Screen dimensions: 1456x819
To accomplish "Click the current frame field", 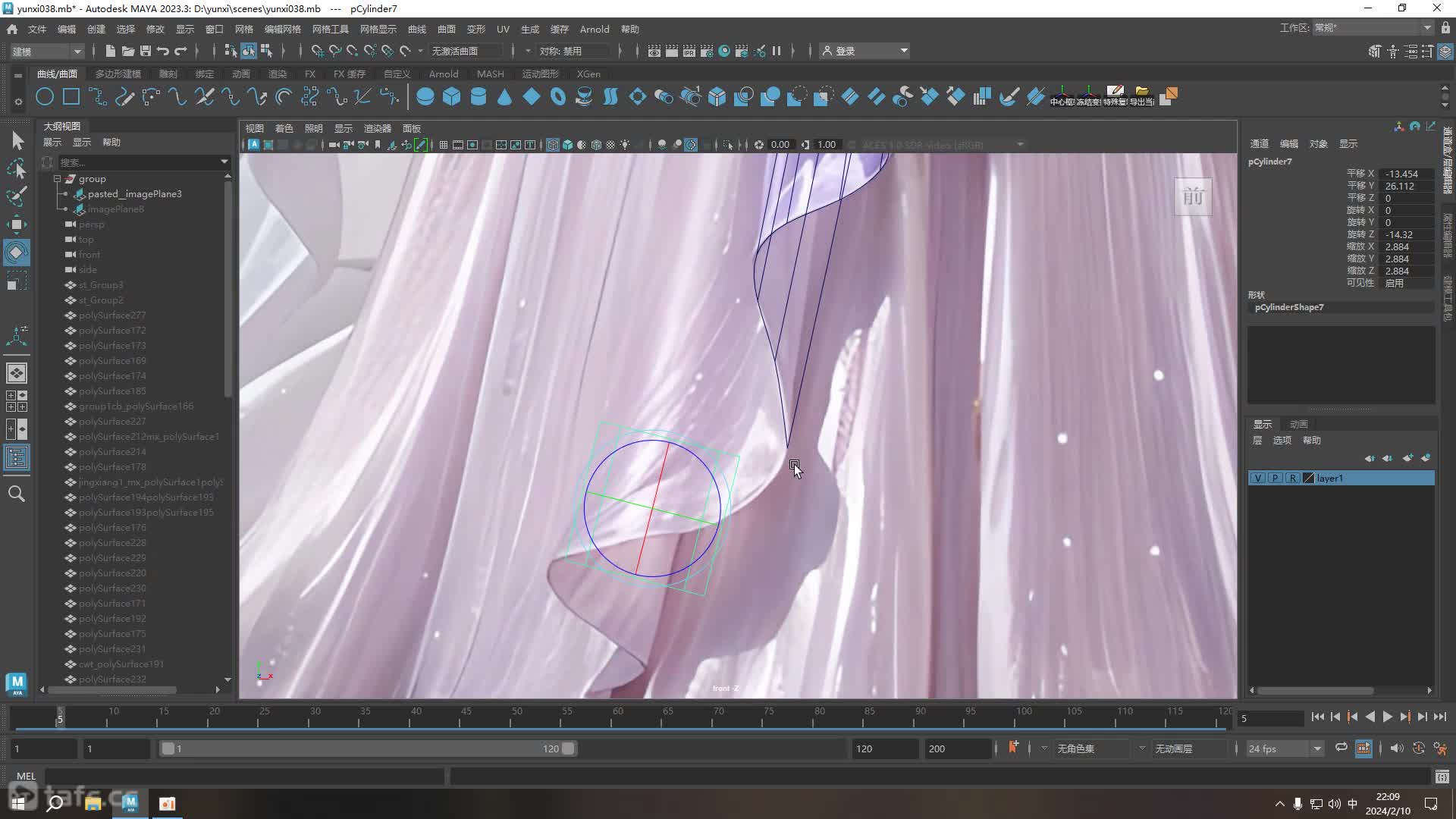I will click(1270, 717).
